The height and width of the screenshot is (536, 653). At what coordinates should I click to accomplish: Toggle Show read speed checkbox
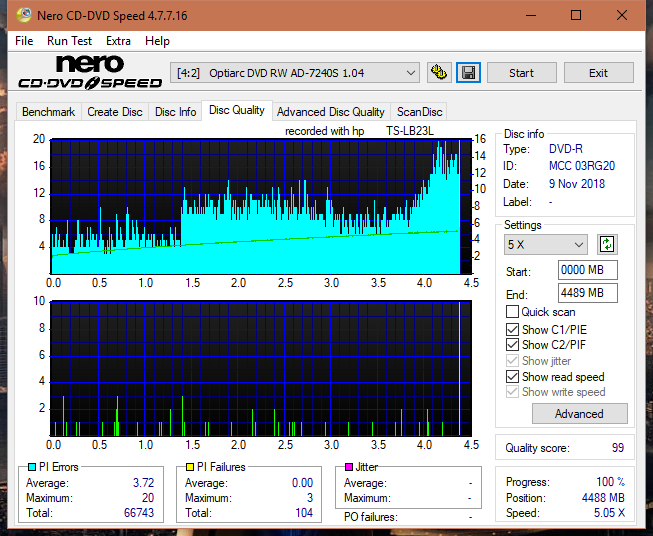click(x=512, y=376)
